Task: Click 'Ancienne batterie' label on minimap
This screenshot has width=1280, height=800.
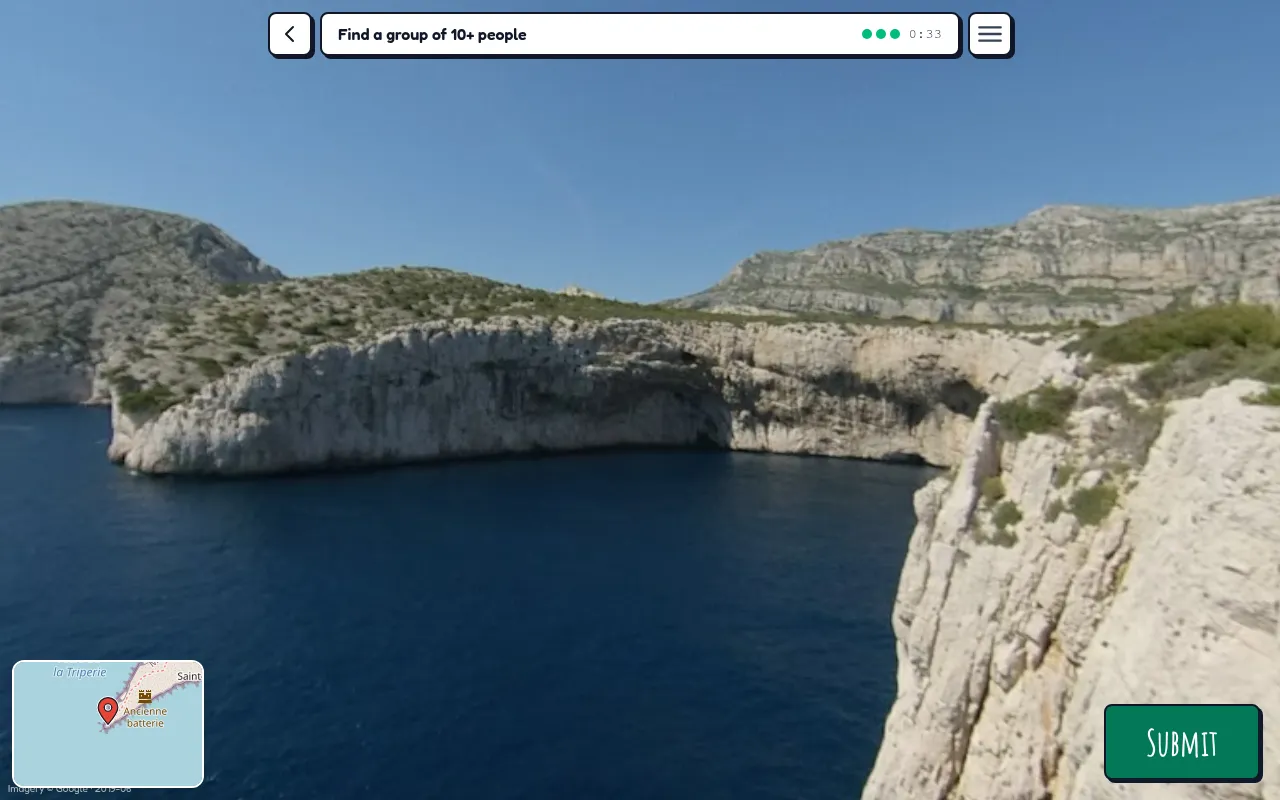Action: point(145,717)
